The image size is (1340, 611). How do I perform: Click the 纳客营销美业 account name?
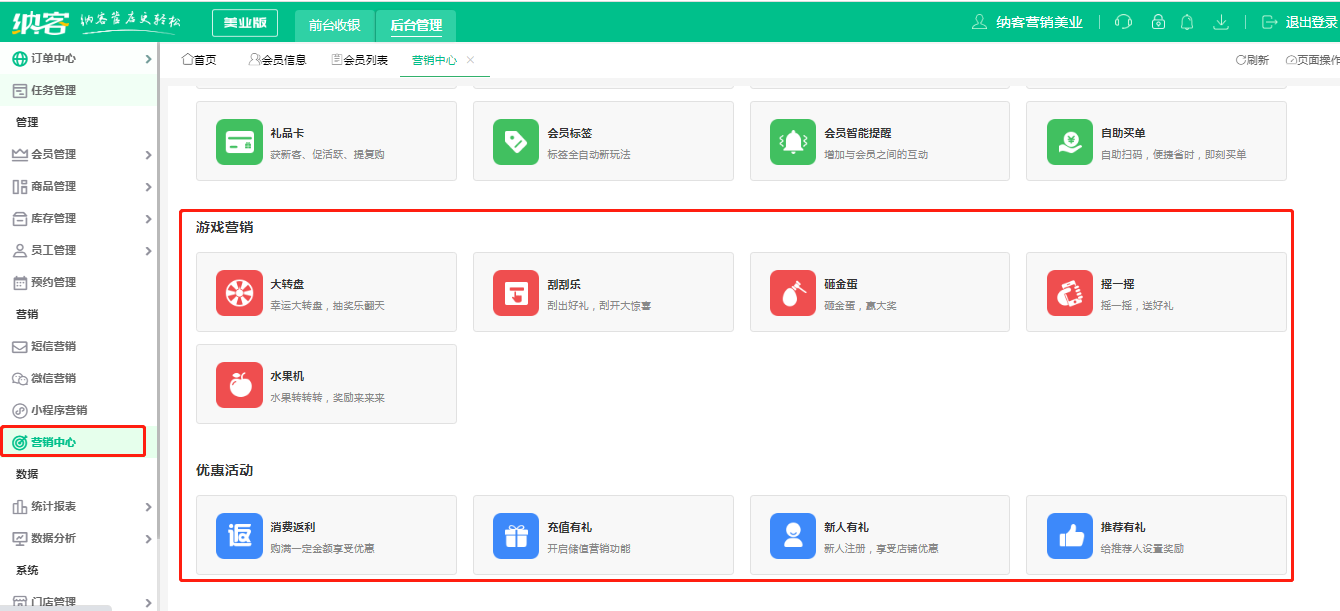coord(1039,22)
